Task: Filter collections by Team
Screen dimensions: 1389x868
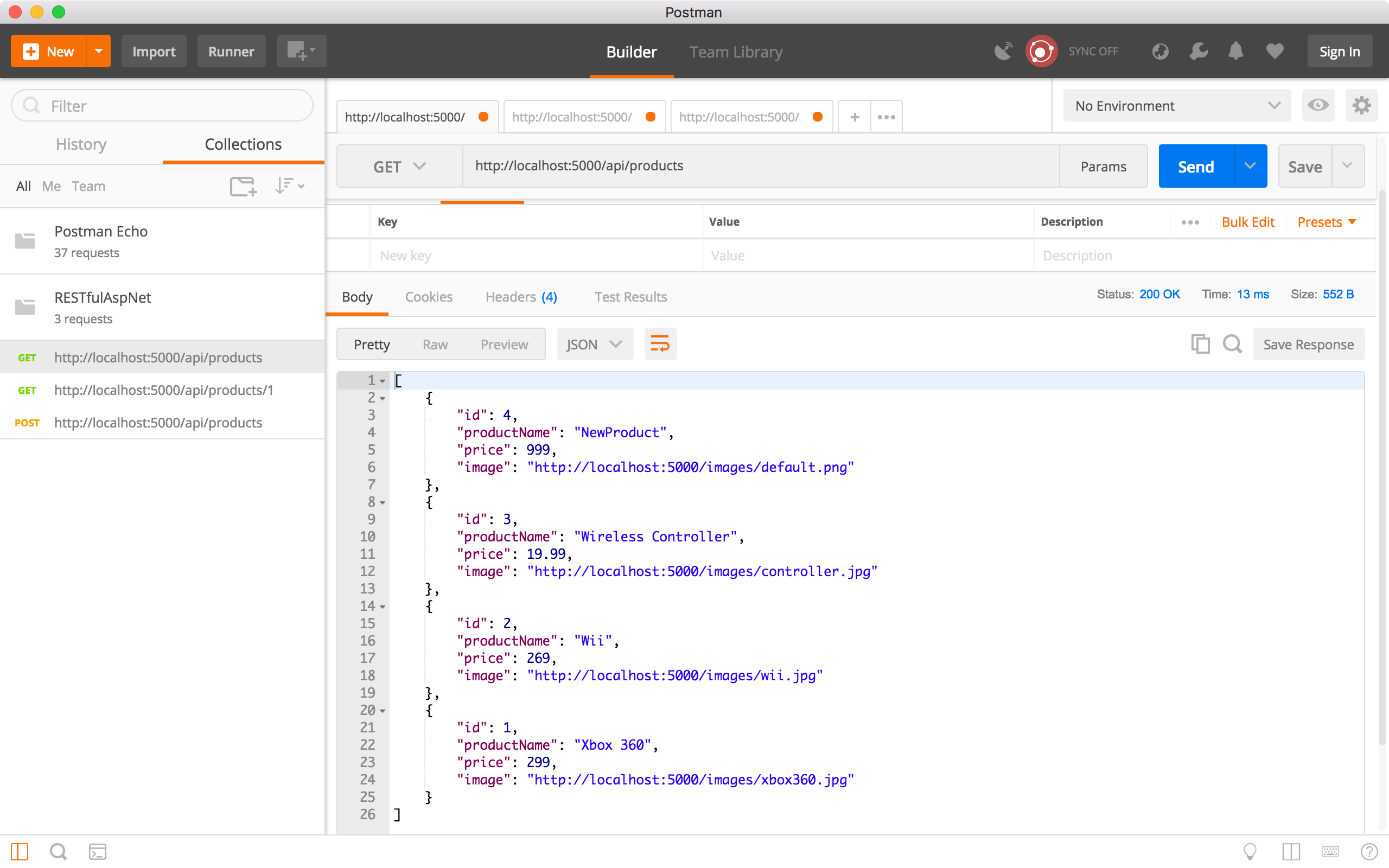Action: tap(88, 186)
